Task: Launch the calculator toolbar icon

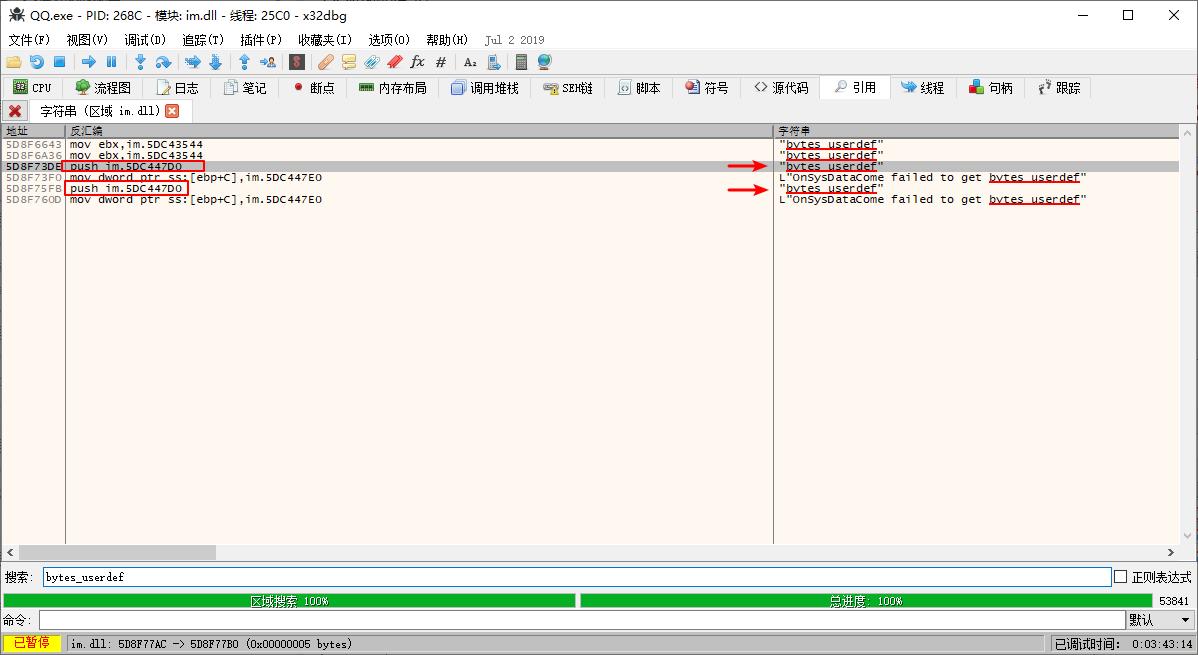Action: pos(521,62)
